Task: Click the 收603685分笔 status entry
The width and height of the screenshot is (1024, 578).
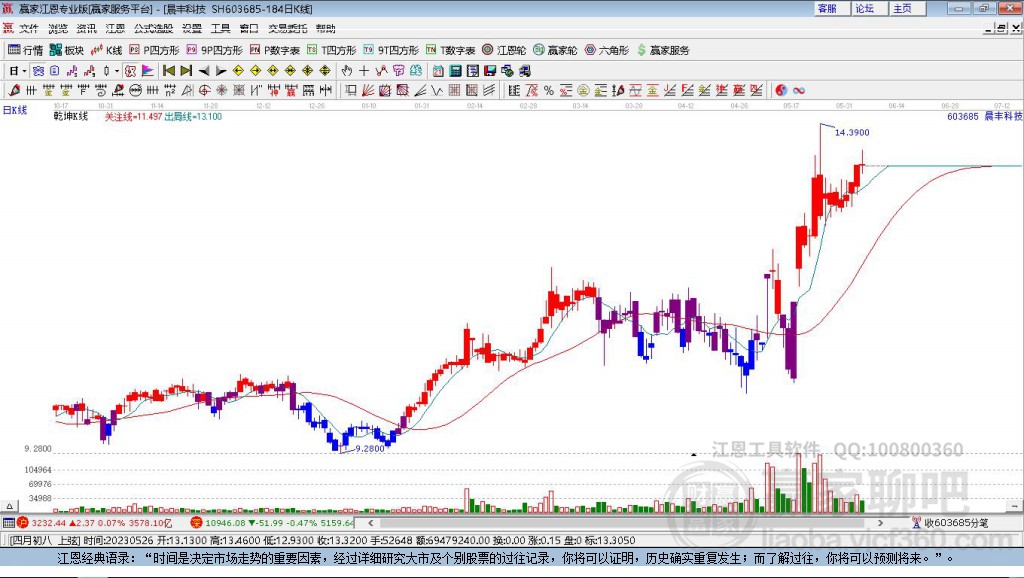Action: pyautogui.click(x=950, y=522)
